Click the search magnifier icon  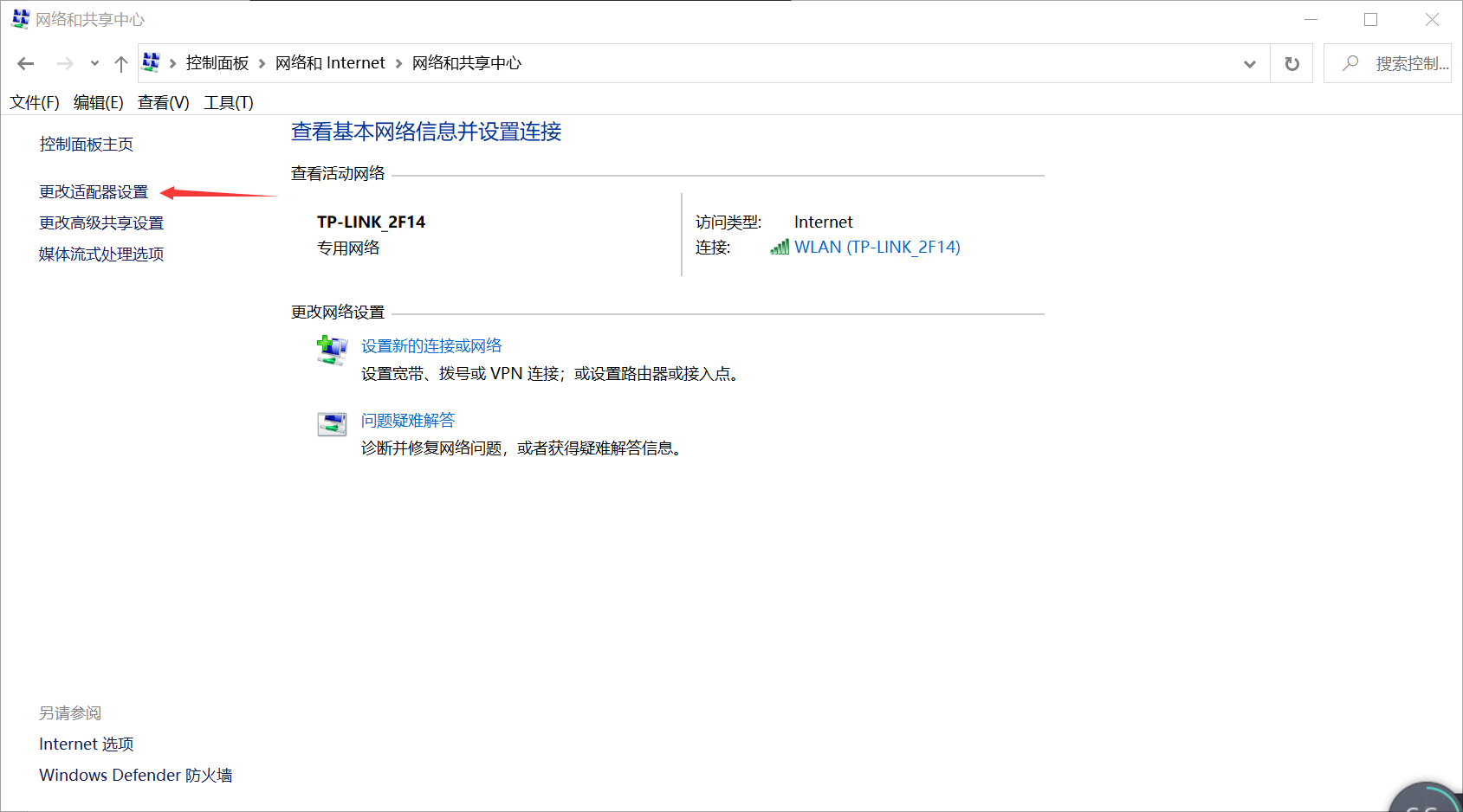1350,63
